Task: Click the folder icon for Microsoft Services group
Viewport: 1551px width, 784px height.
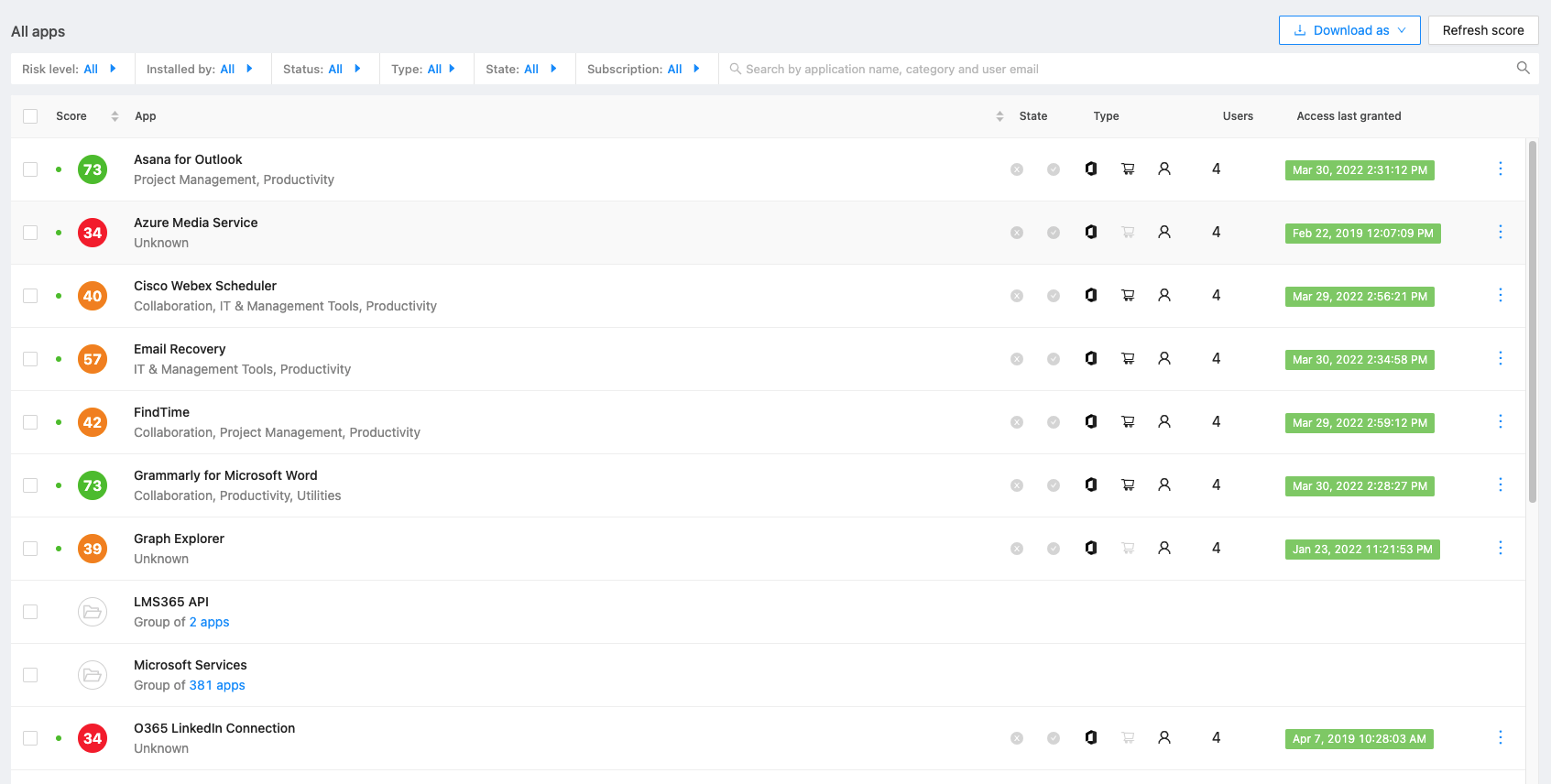Action: click(93, 676)
